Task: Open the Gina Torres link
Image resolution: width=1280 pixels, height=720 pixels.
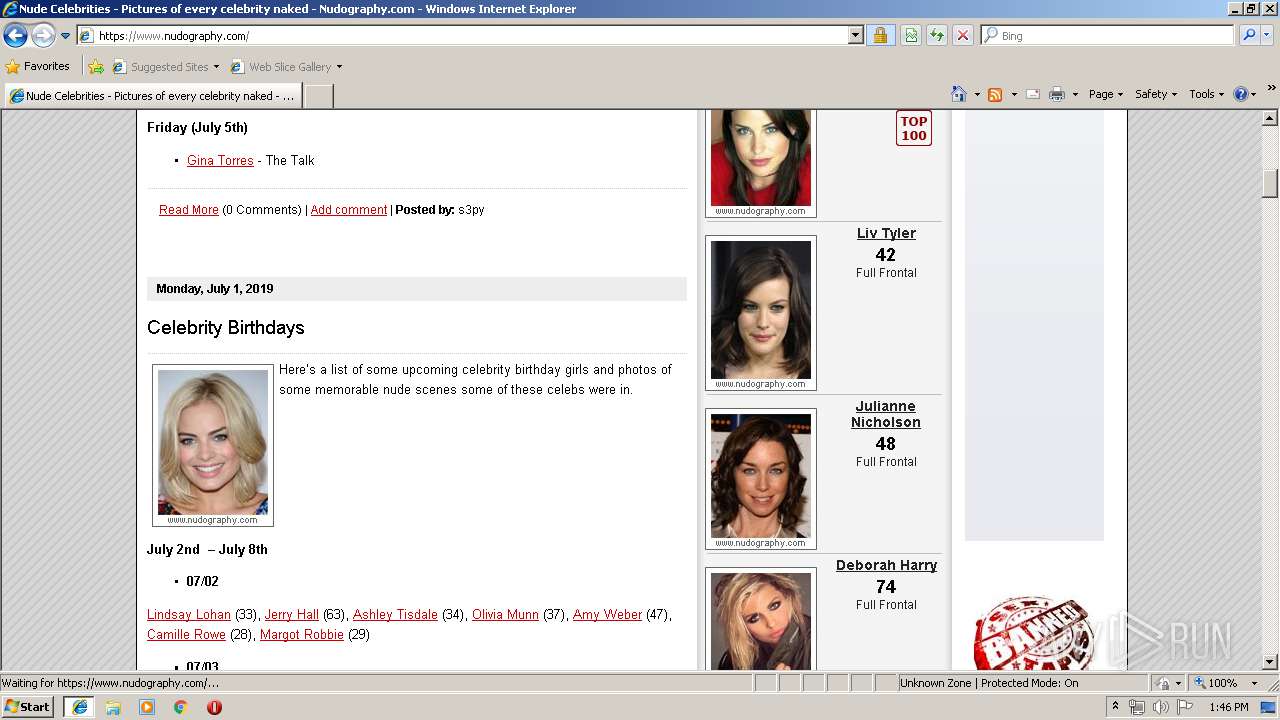Action: click(220, 160)
